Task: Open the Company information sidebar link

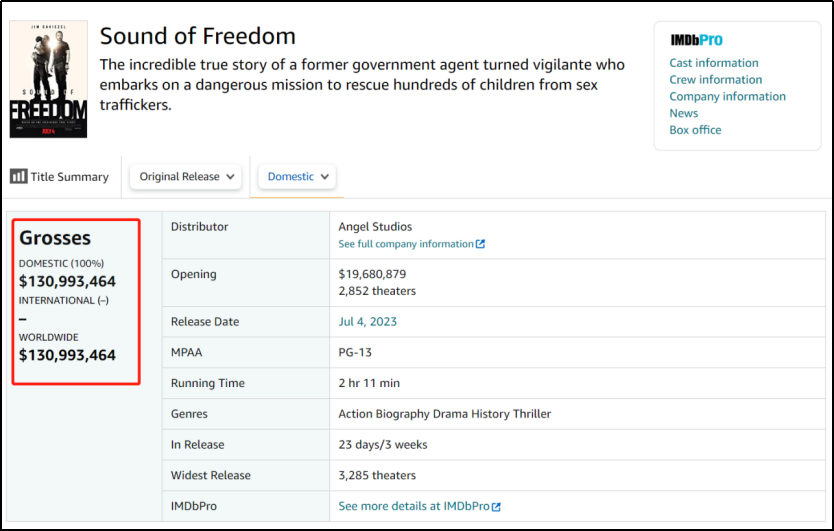Action: pyautogui.click(x=727, y=97)
